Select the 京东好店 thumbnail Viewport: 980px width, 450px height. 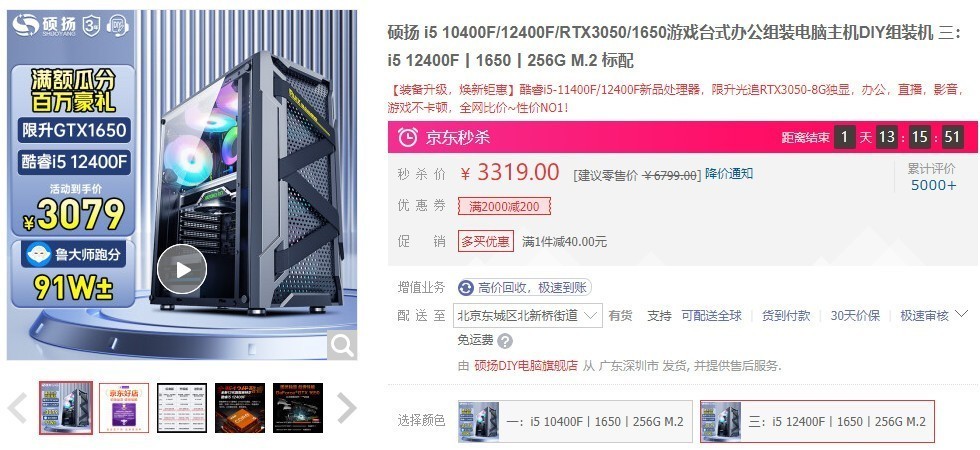[124, 408]
